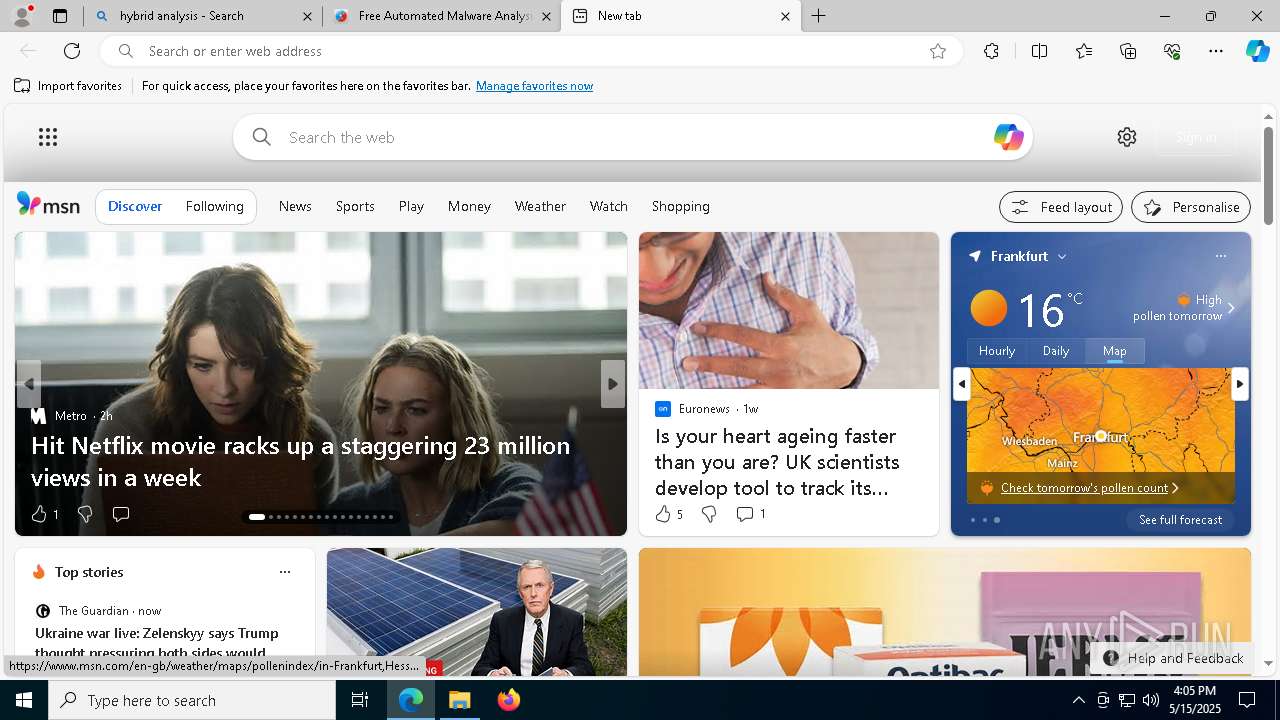Open the Favorites list icon
This screenshot has height=720, width=1280.
coord(1084,51)
